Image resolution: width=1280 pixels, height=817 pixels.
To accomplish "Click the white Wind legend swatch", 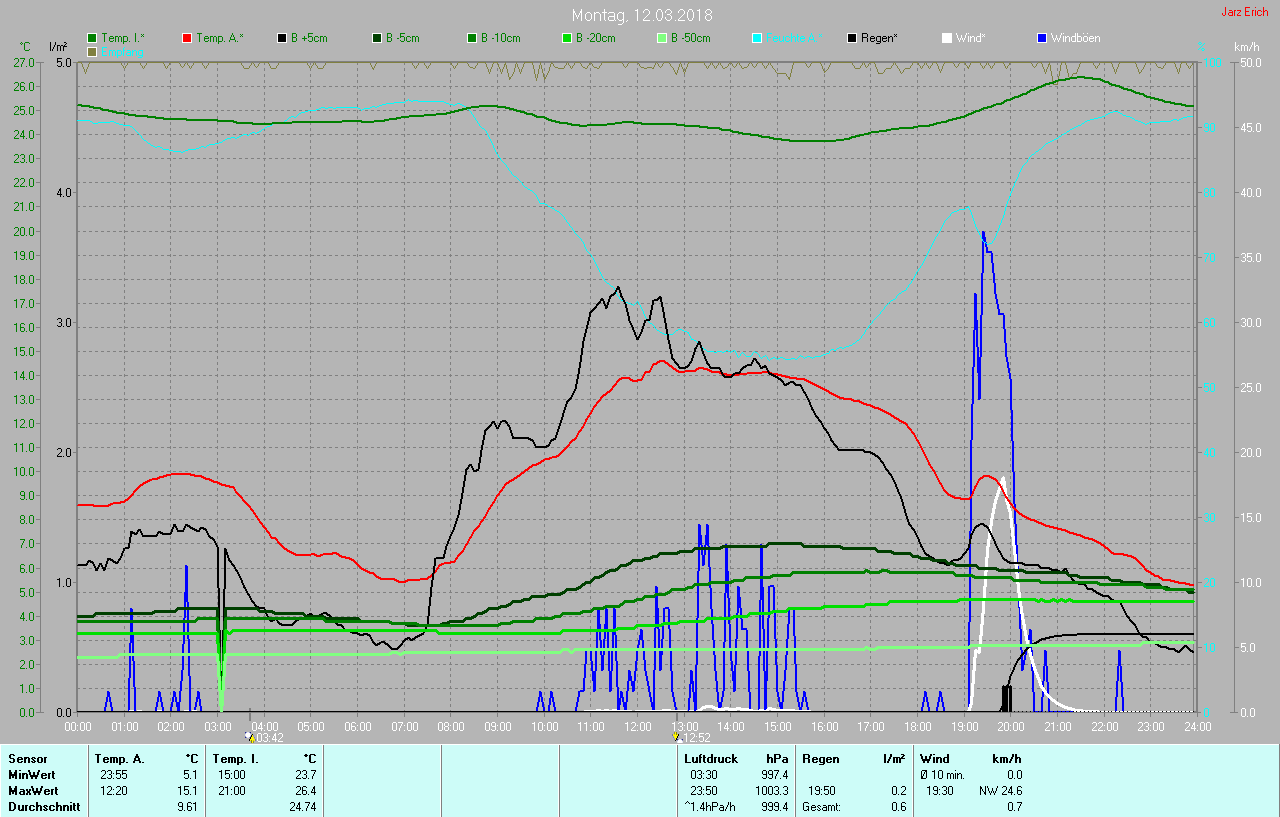I will pyautogui.click(x=947, y=38).
